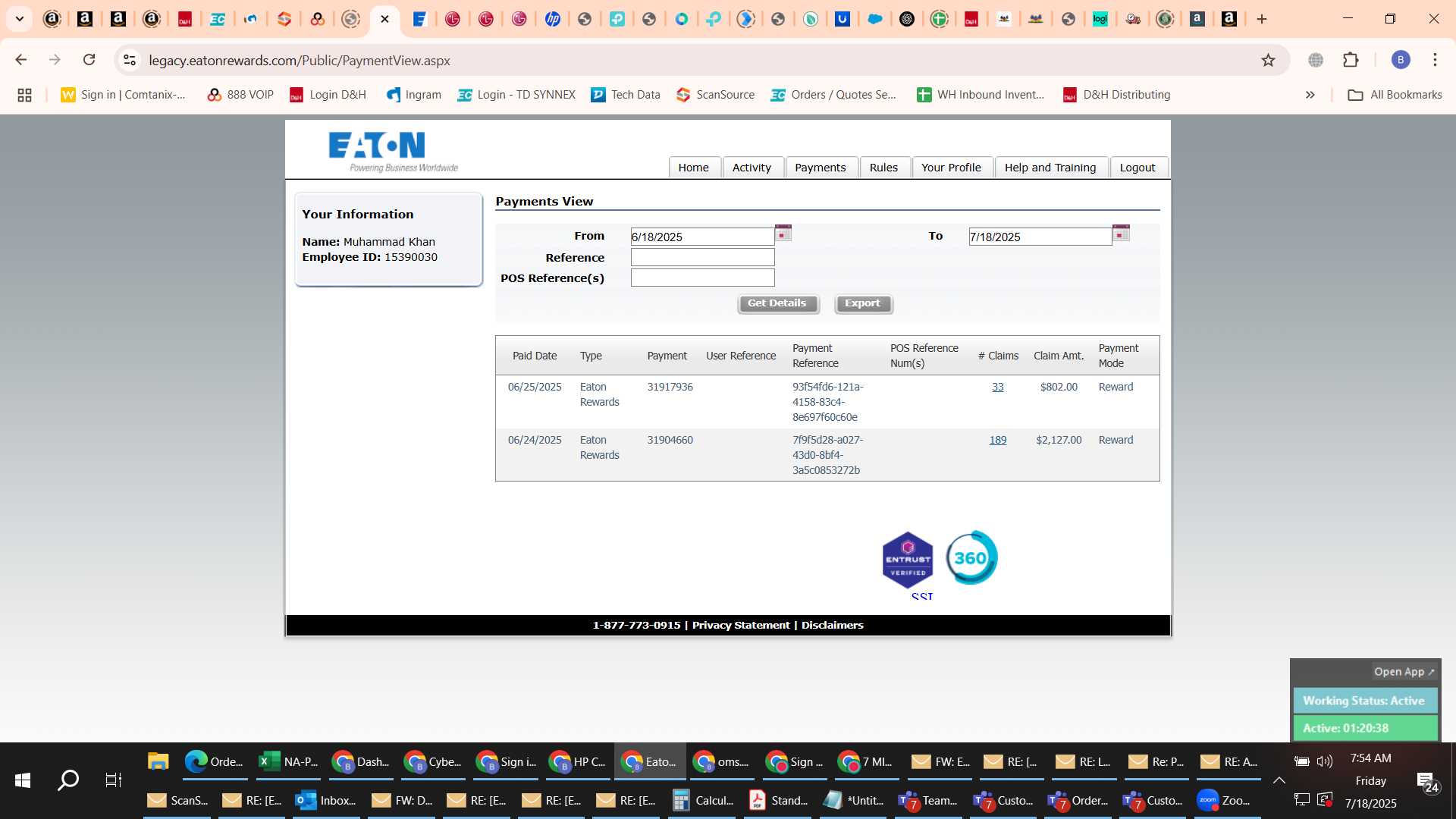Viewport: 1456px width, 819px height.
Task: Open a new browser tab
Action: tap(1262, 19)
